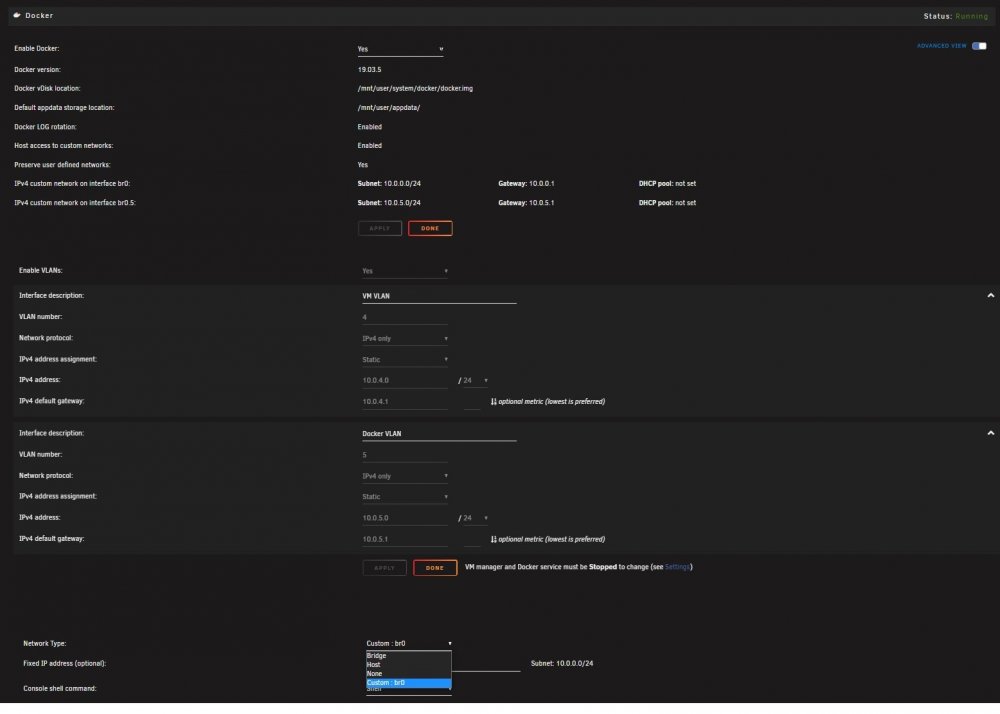Open the Network Type dropdown
Viewport: 1000px width, 714px height.
coord(409,644)
